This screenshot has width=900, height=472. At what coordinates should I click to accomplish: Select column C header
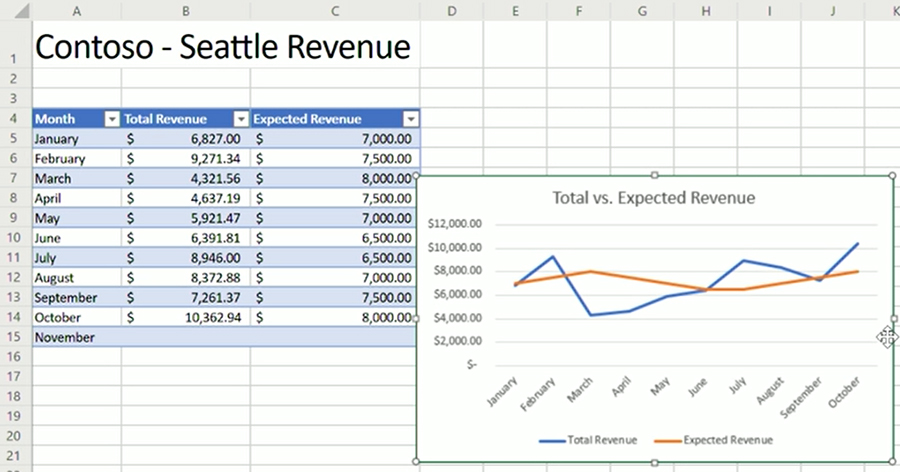click(x=335, y=9)
